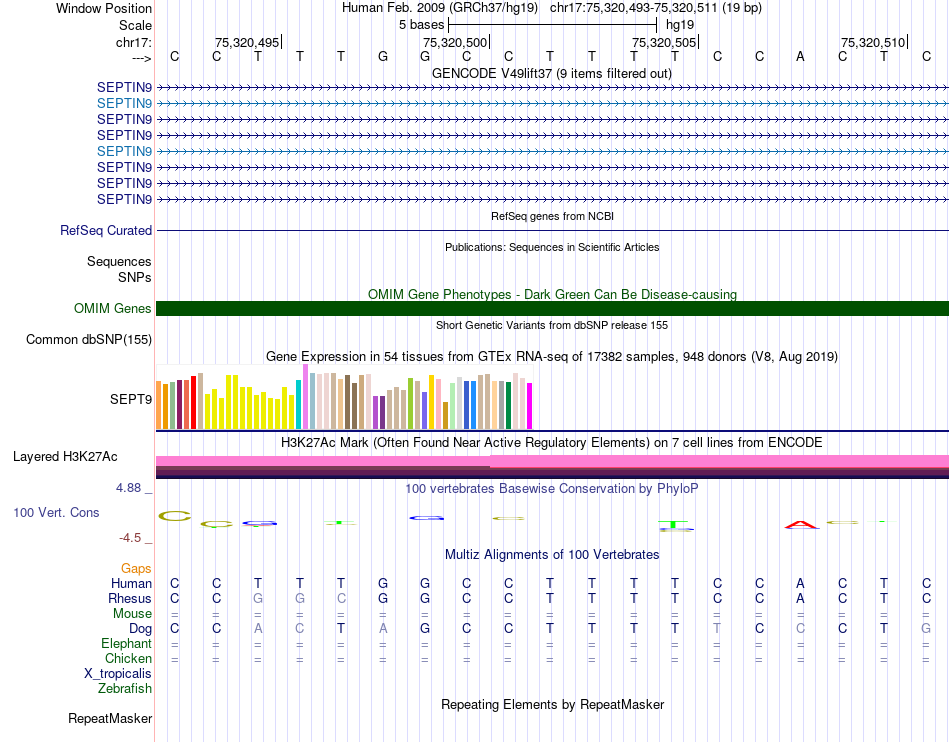Click the Elephant alignment row label
Screen dimensions: 950x742
[x=127, y=643]
